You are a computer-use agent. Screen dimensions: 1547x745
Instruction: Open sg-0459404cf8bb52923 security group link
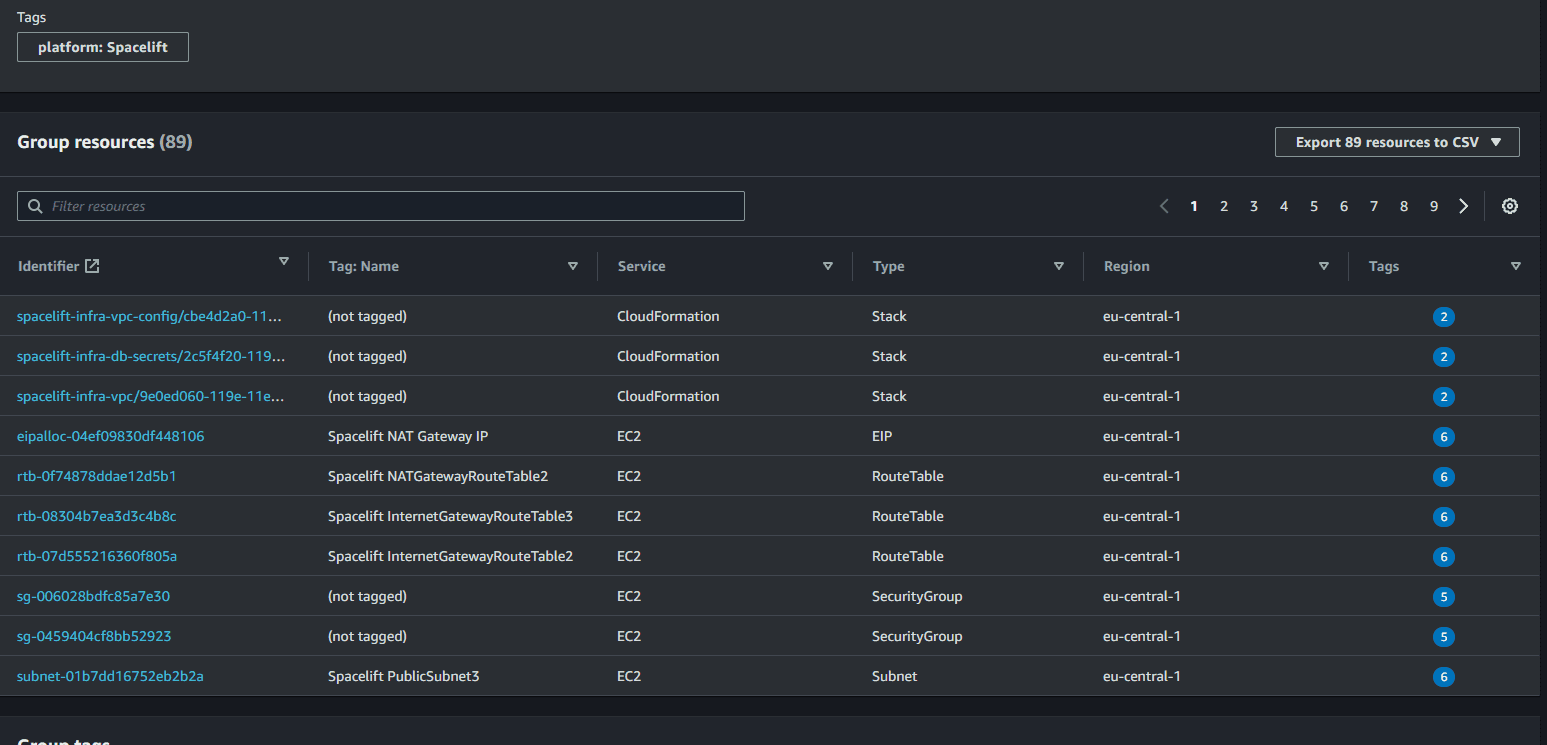click(94, 636)
